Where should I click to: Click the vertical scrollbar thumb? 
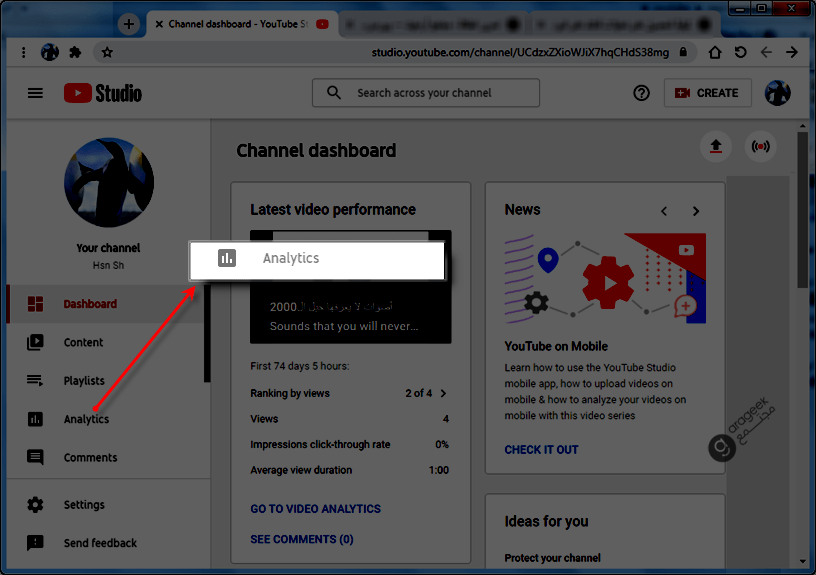click(802, 210)
